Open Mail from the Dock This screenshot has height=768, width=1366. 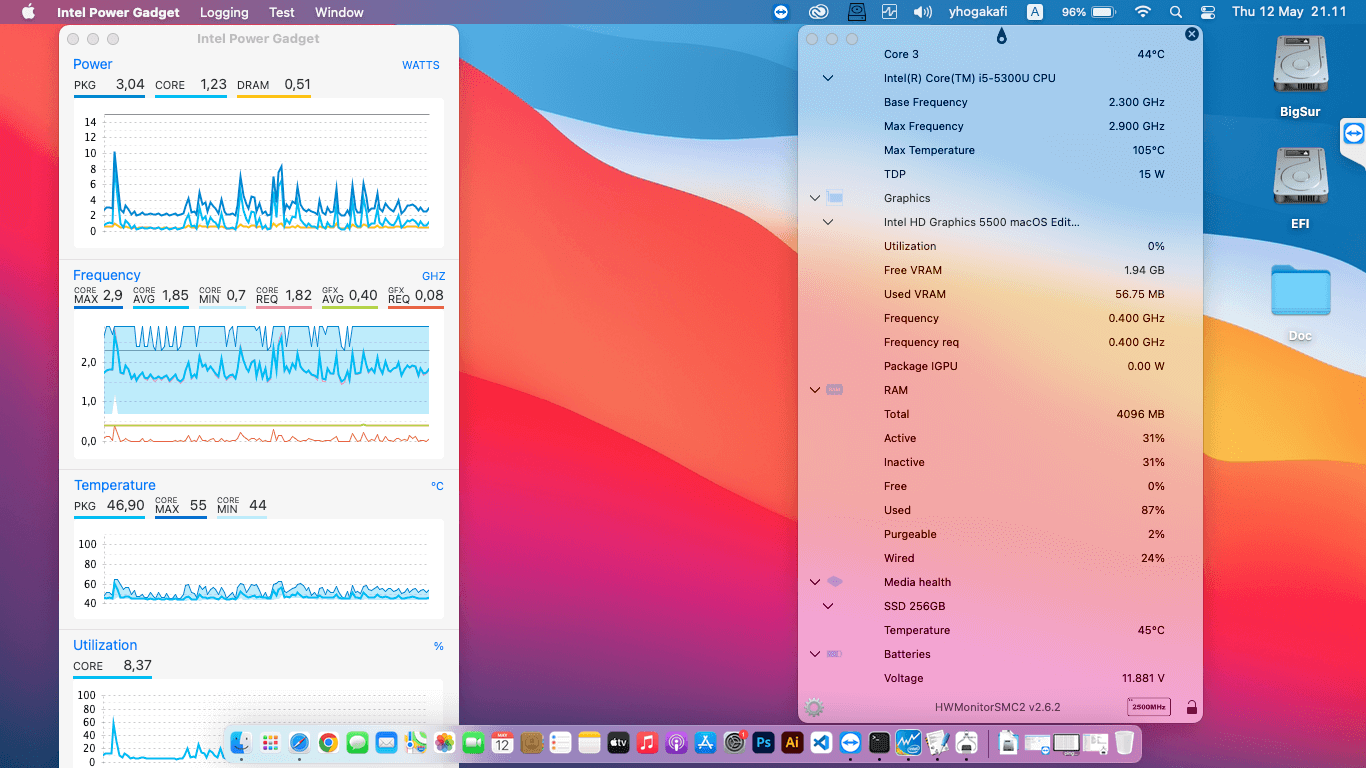point(386,742)
